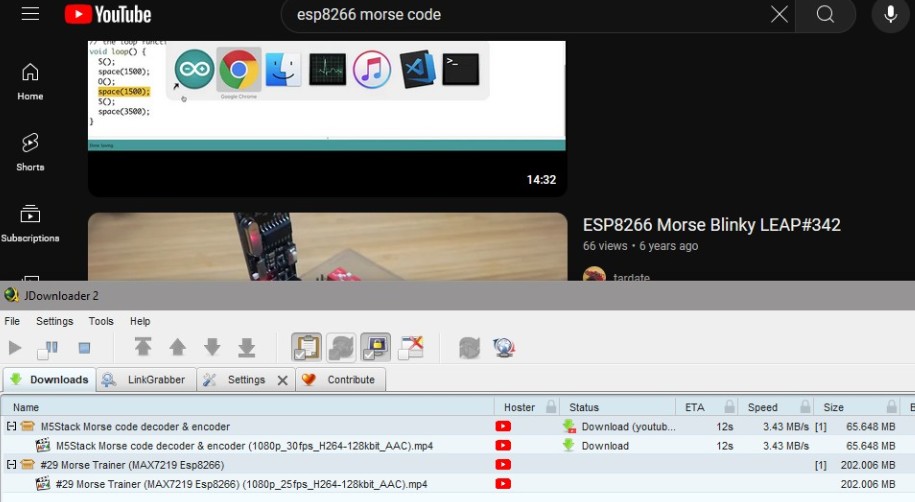Image resolution: width=915 pixels, height=502 pixels.
Task: Pause downloads in JDownloader toolbar
Action: [x=48, y=348]
